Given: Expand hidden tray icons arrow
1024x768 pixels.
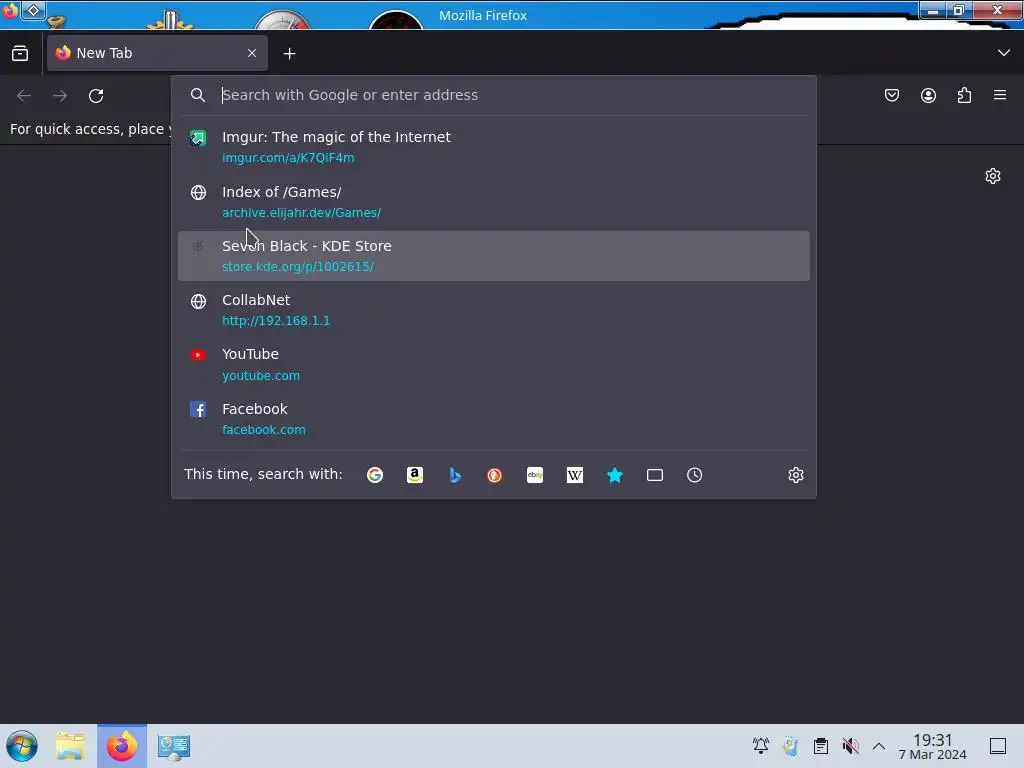Looking at the screenshot, I should [x=879, y=746].
